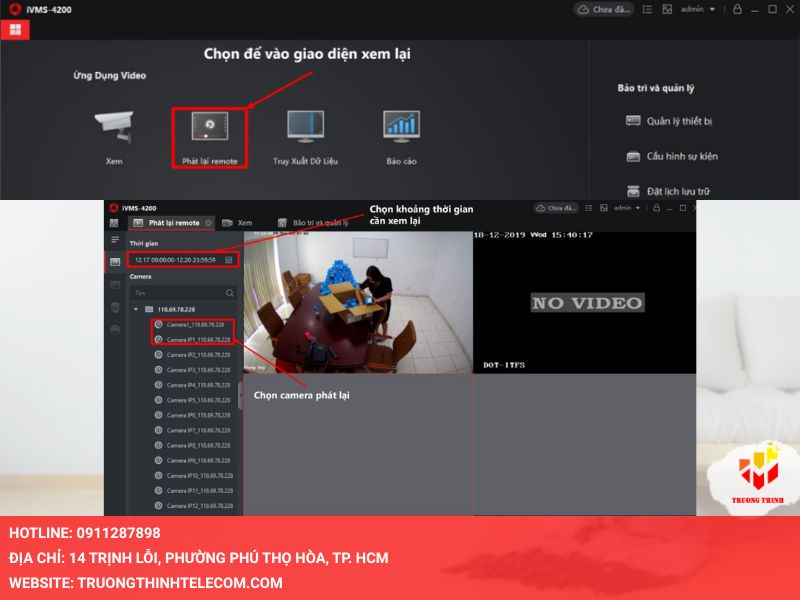Screen dimensions: 800x600
Task: Select the highlighted playback icon in left sidebar
Action: coord(115,262)
